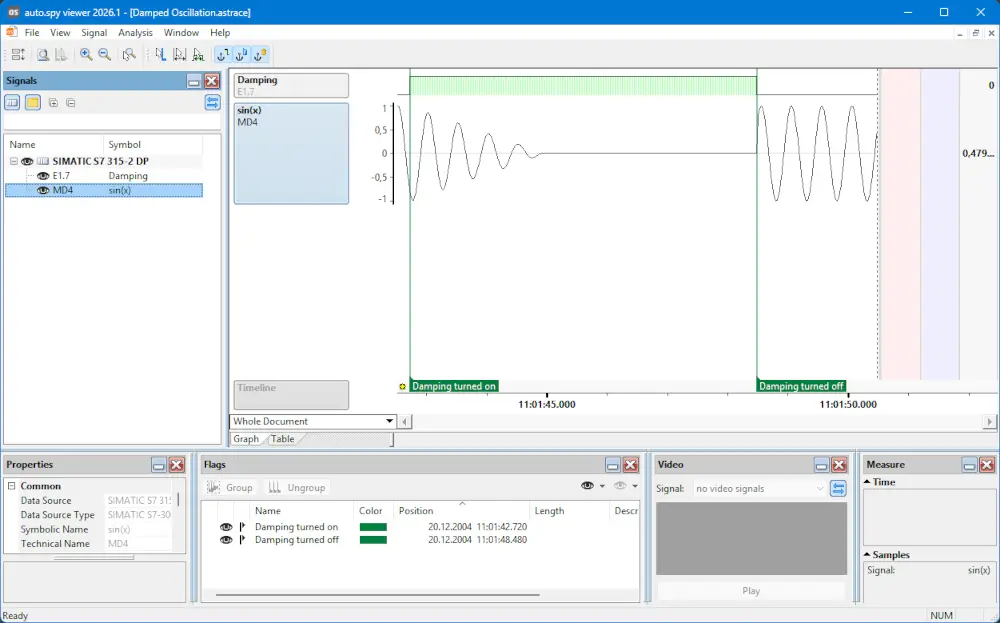Click the greyed-out icon beside zoom-to-fit

tap(61, 55)
